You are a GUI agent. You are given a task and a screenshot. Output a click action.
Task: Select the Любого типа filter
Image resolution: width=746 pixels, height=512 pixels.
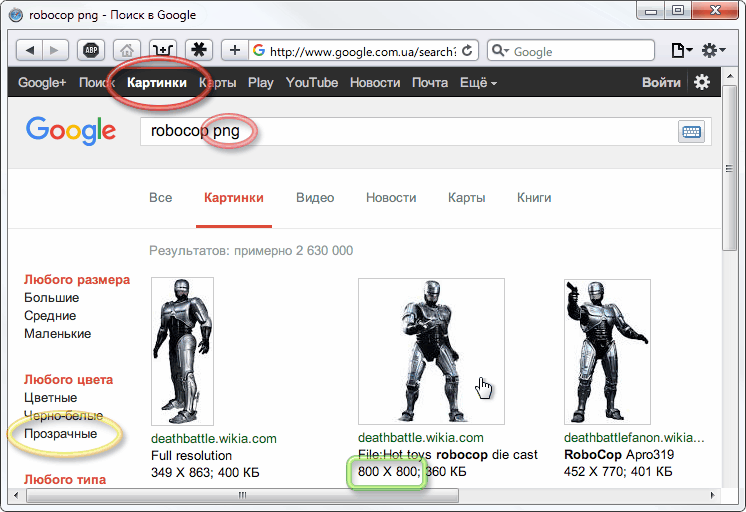(x=65, y=479)
